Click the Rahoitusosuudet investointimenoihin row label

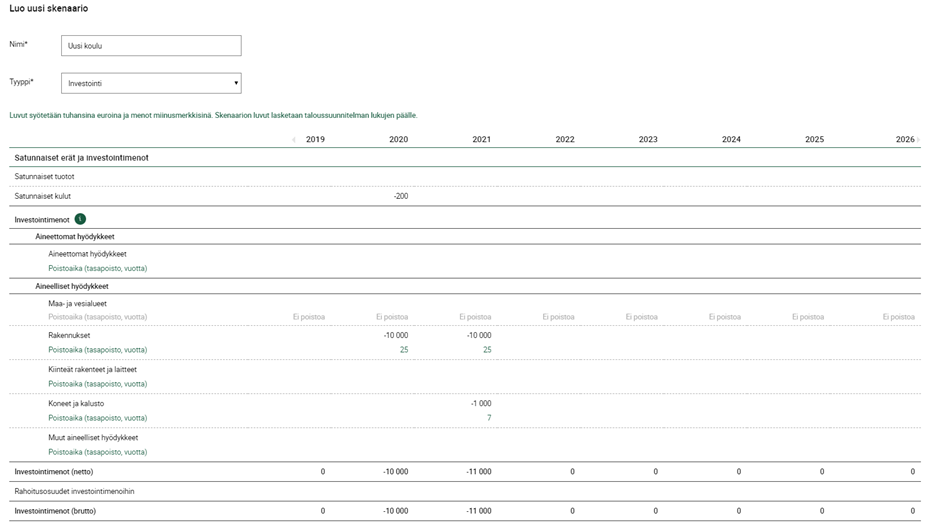pyautogui.click(x=74, y=491)
